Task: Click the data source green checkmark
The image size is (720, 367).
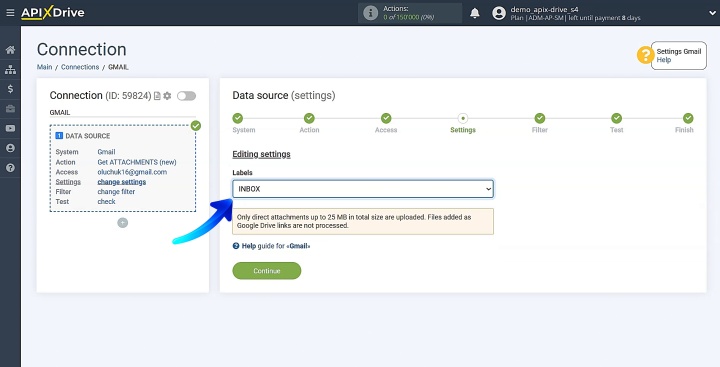Action: click(x=196, y=125)
